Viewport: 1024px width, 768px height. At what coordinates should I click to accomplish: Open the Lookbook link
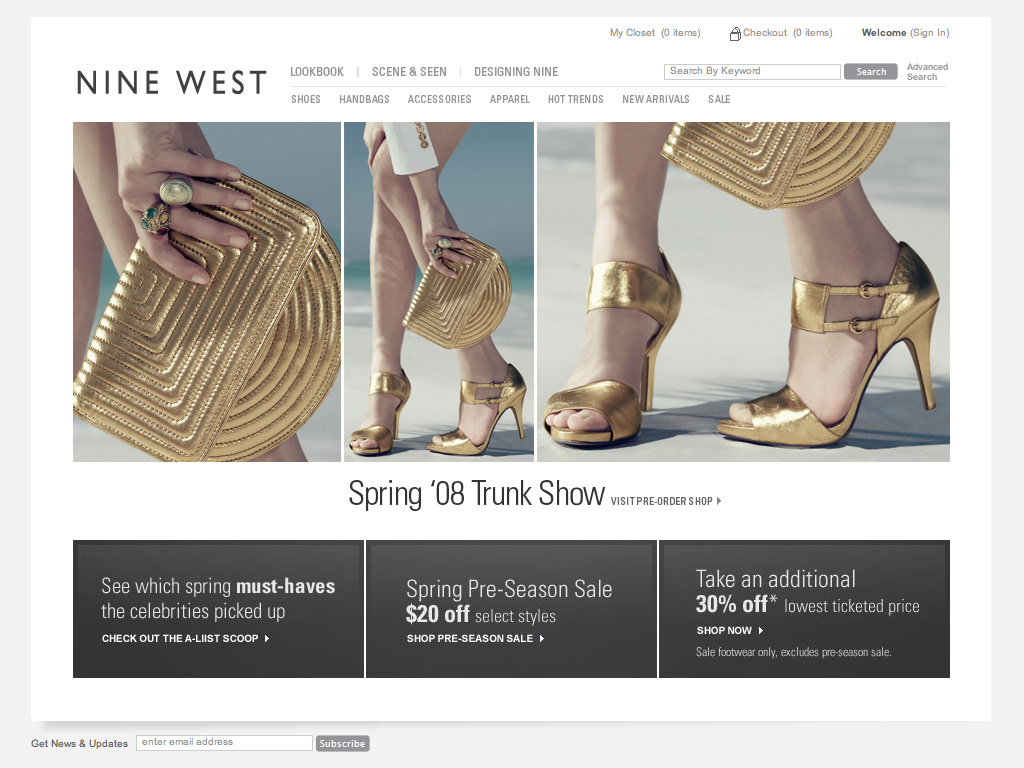point(317,72)
